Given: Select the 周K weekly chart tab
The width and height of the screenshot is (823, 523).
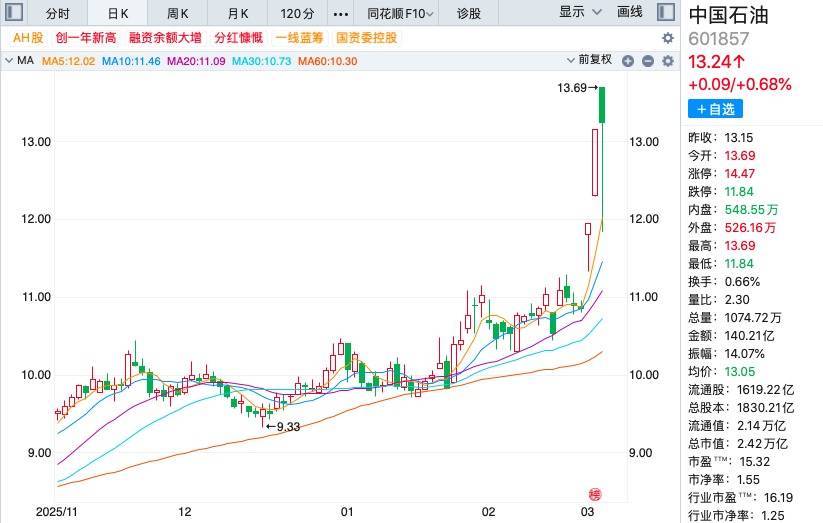Looking at the screenshot, I should [178, 13].
